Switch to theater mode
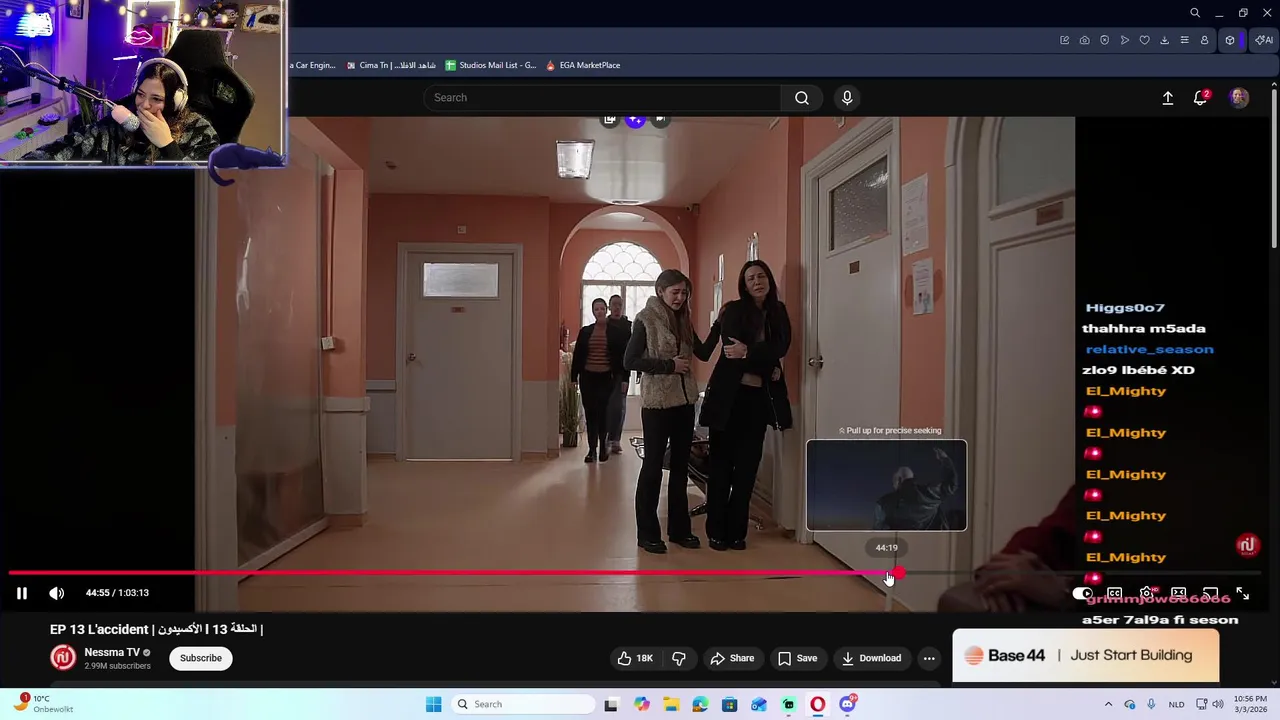Image resolution: width=1280 pixels, height=720 pixels. tap(1179, 593)
